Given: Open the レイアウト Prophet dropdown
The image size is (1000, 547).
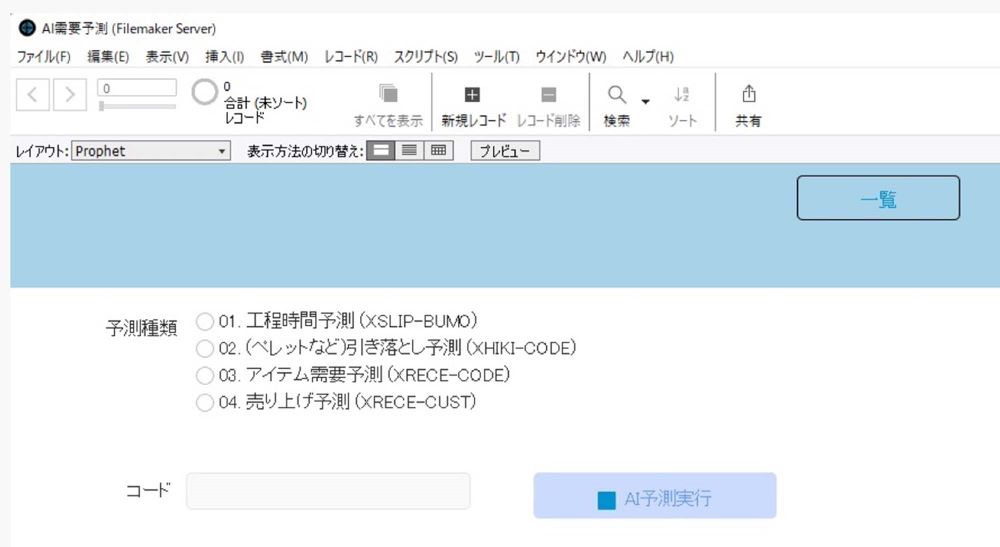Looking at the screenshot, I should click(151, 151).
